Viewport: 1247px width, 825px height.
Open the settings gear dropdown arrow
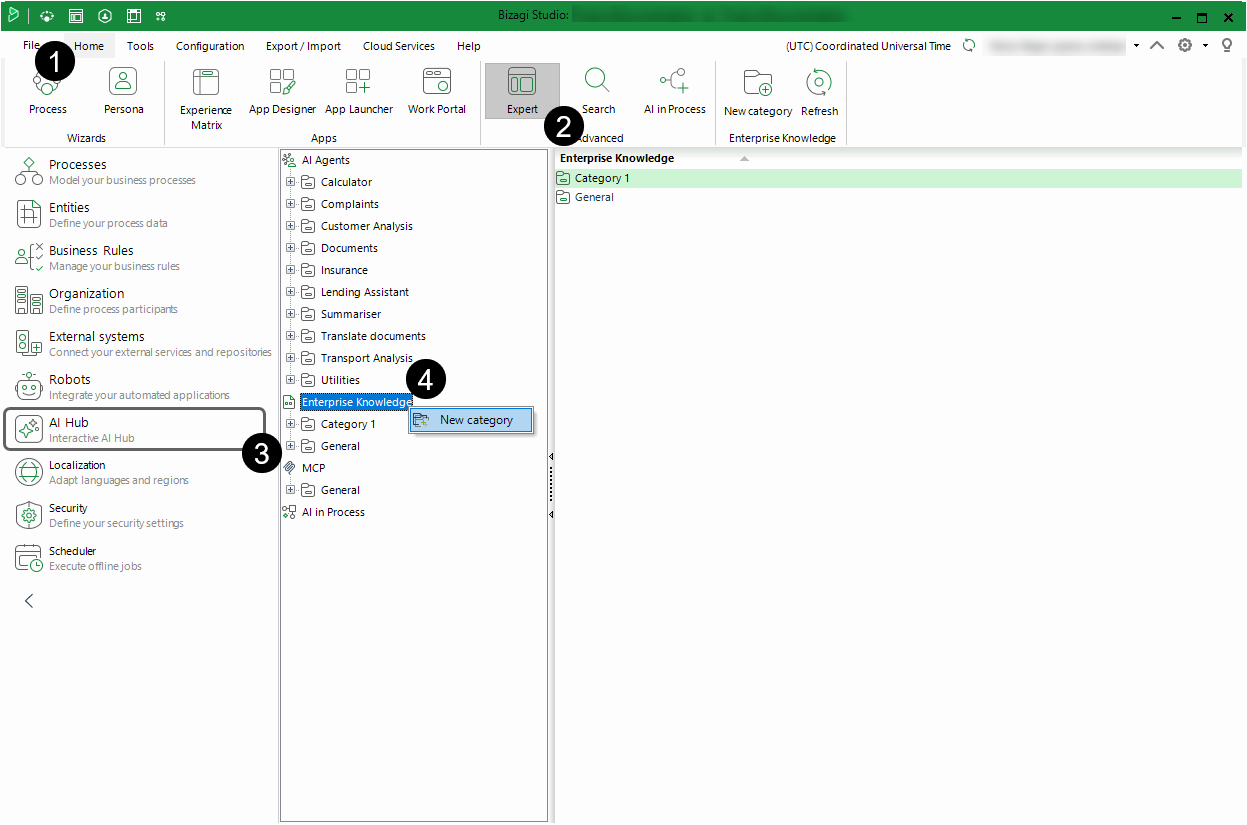(1205, 46)
